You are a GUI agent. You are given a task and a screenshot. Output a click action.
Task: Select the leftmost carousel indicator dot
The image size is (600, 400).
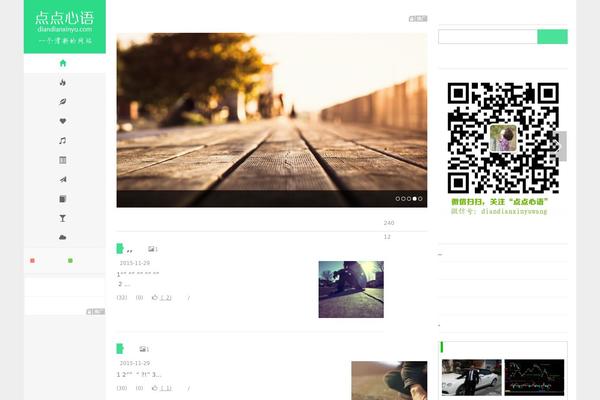tap(398, 199)
